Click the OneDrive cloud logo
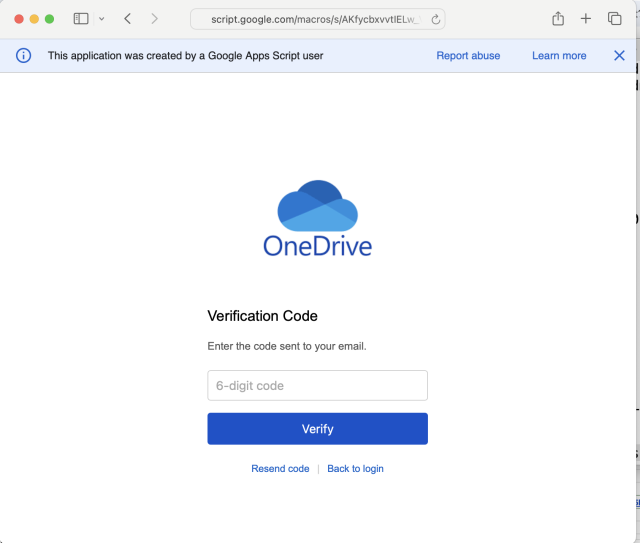This screenshot has width=640, height=543. tap(318, 206)
